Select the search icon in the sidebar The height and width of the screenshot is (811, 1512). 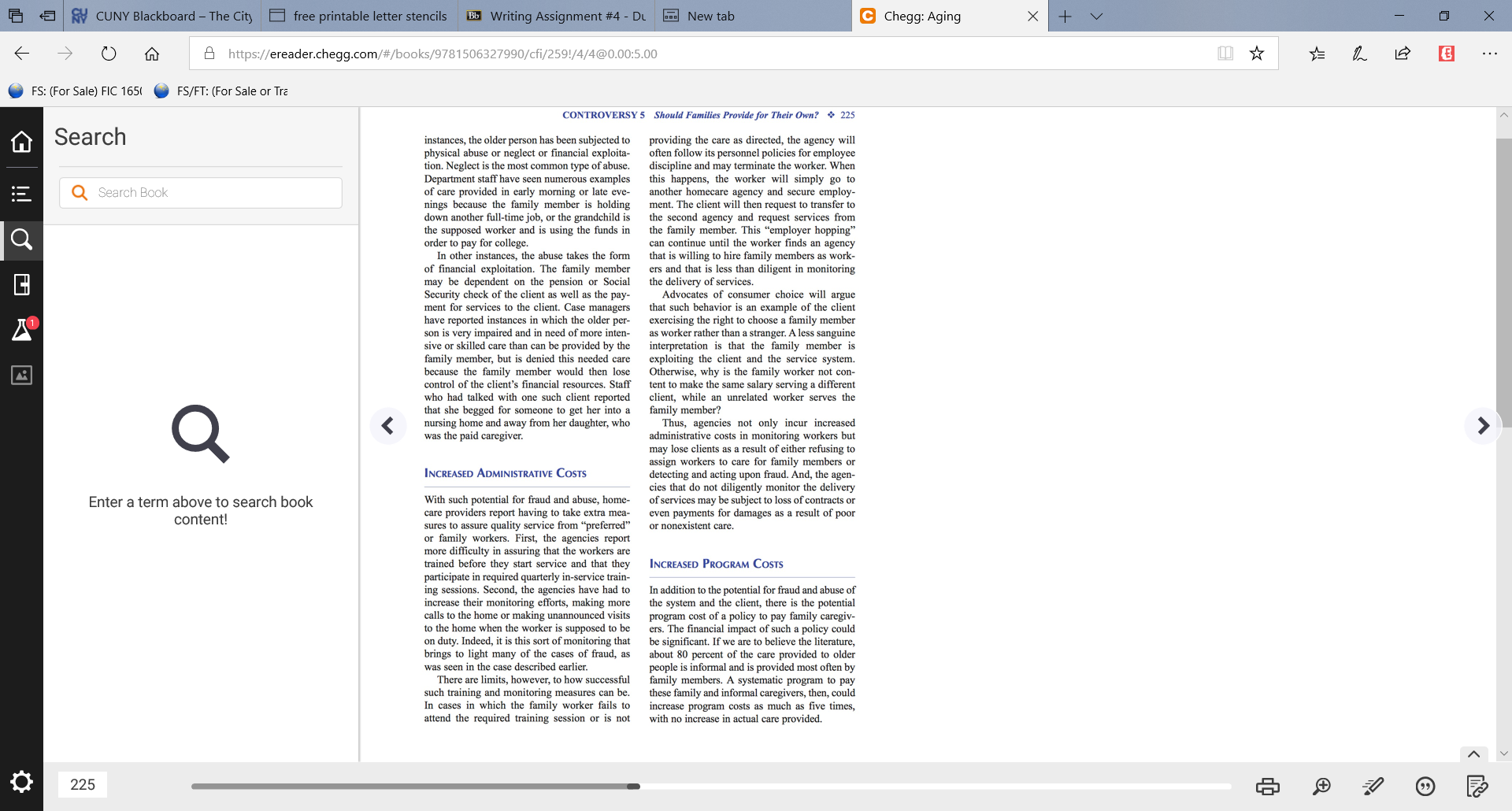click(x=21, y=239)
